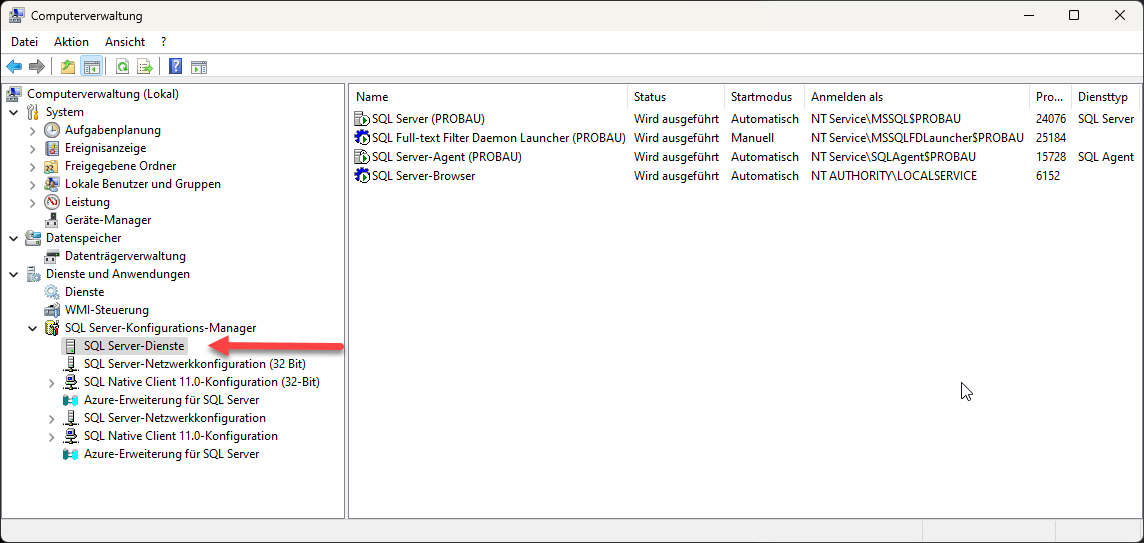
Task: Expand Lokale Benutzer und Gruppen node
Action: 32,184
